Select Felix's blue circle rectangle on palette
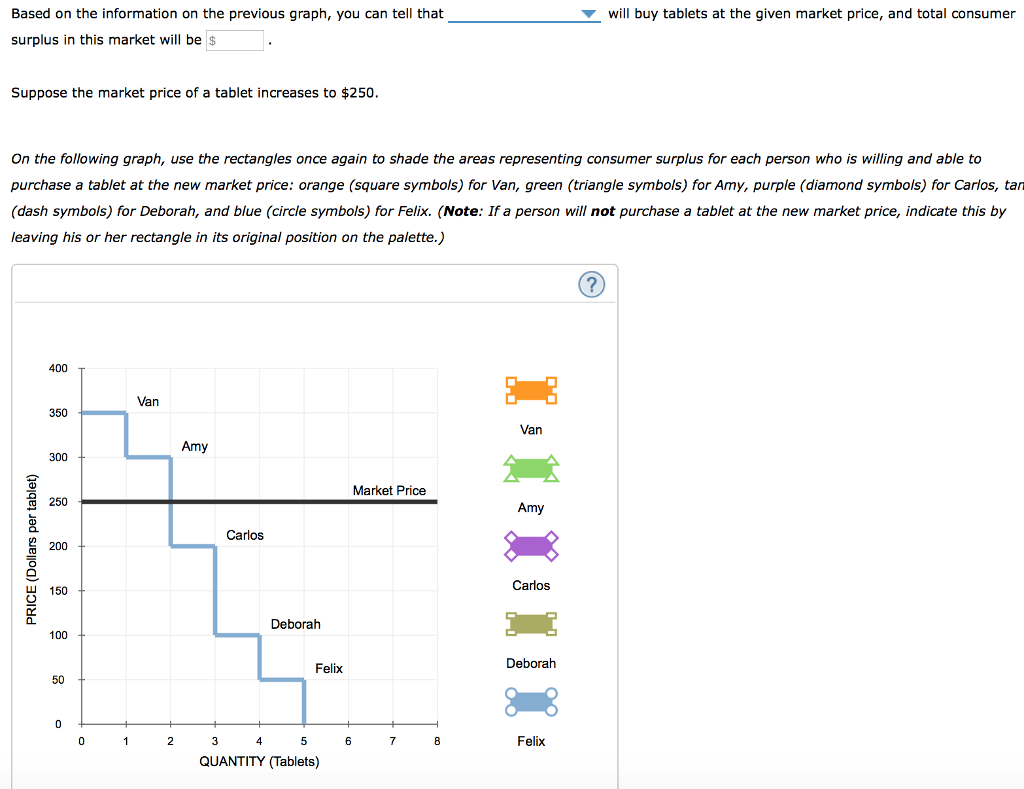1024x789 pixels. [531, 702]
